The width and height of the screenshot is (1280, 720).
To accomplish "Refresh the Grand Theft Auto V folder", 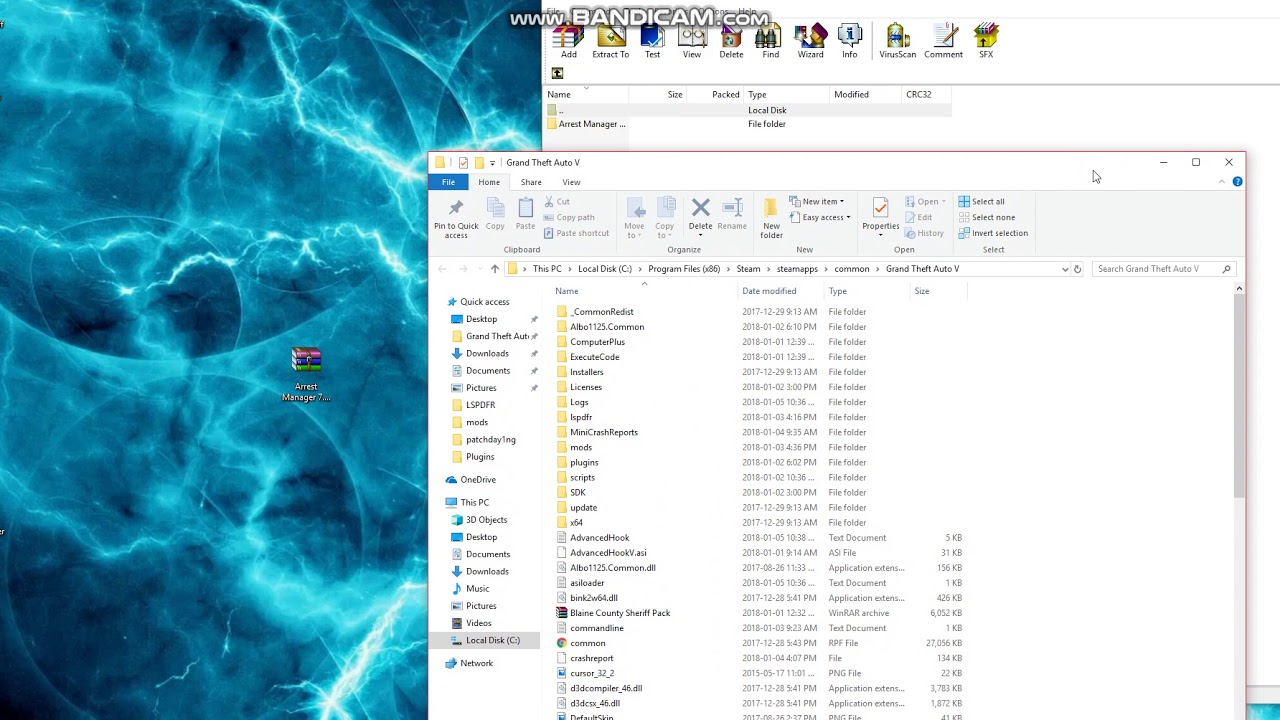I will point(1077,269).
